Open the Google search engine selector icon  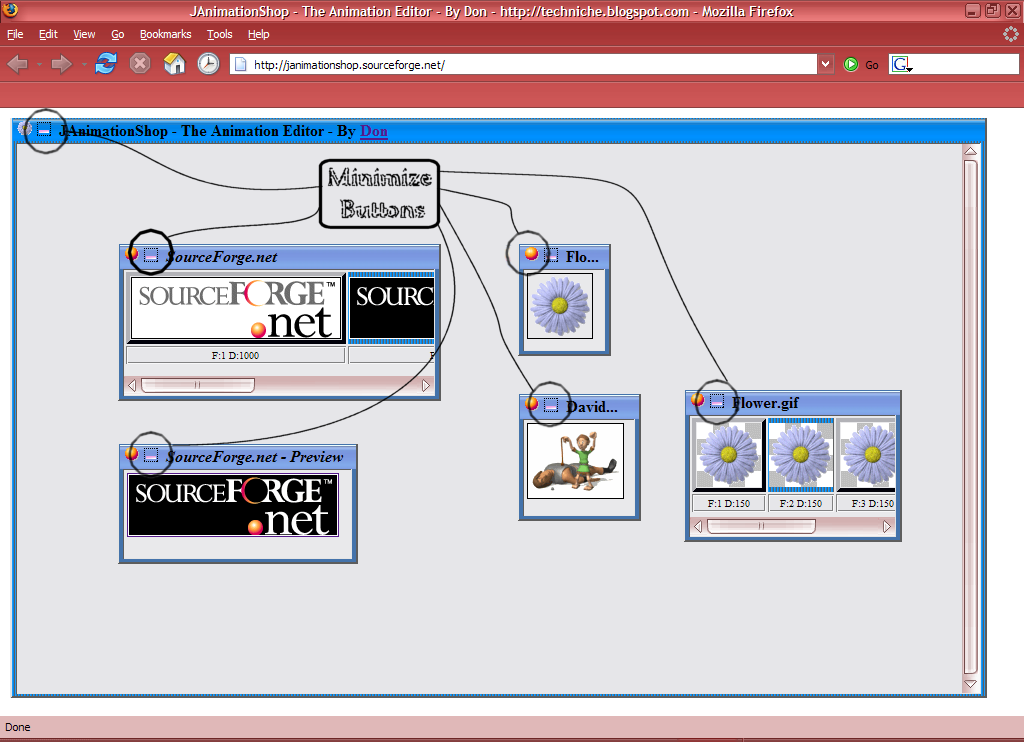pos(902,64)
